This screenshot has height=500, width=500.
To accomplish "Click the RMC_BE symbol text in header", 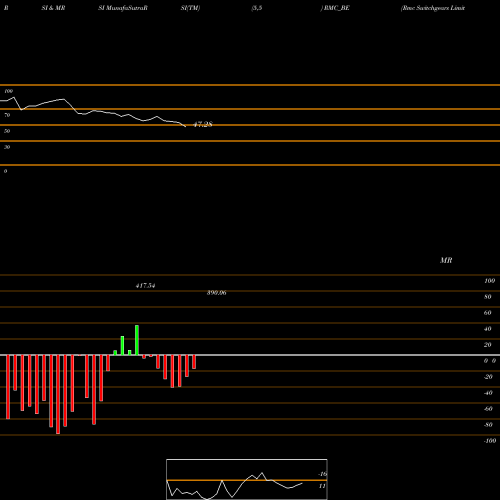I will coord(335,8).
